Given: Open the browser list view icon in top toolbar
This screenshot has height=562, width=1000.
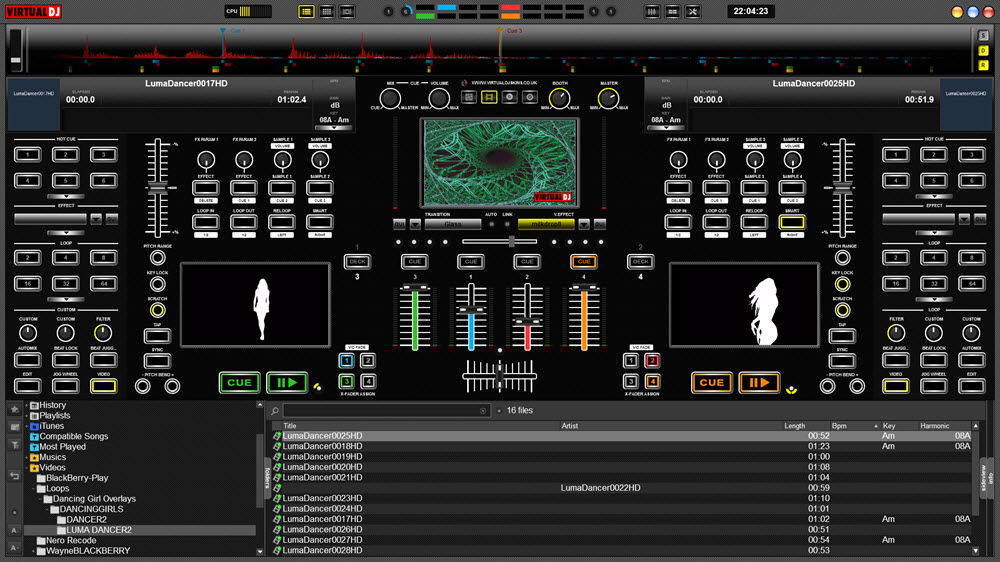Looking at the screenshot, I should point(306,11).
